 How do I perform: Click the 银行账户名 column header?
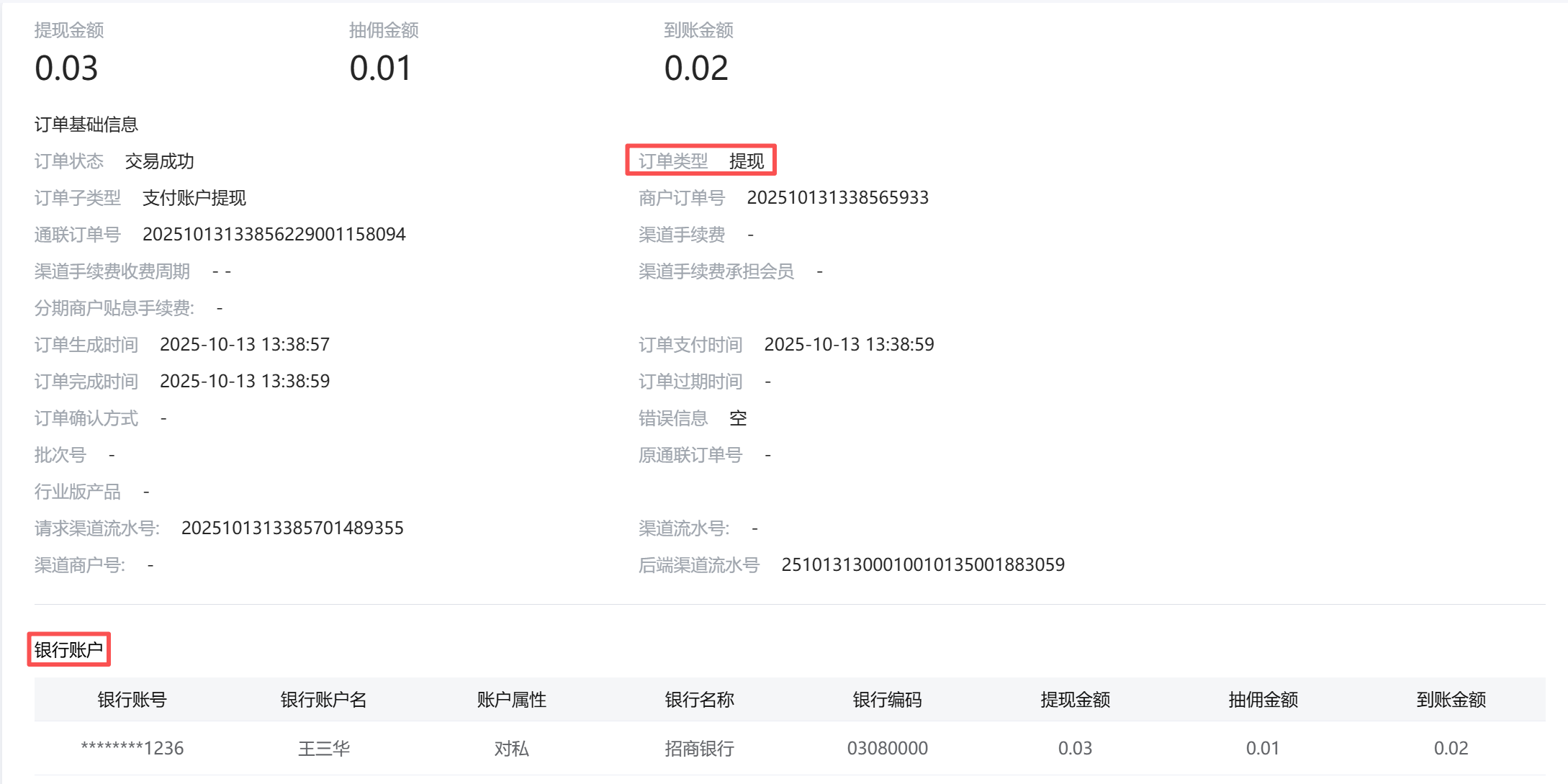[x=323, y=700]
